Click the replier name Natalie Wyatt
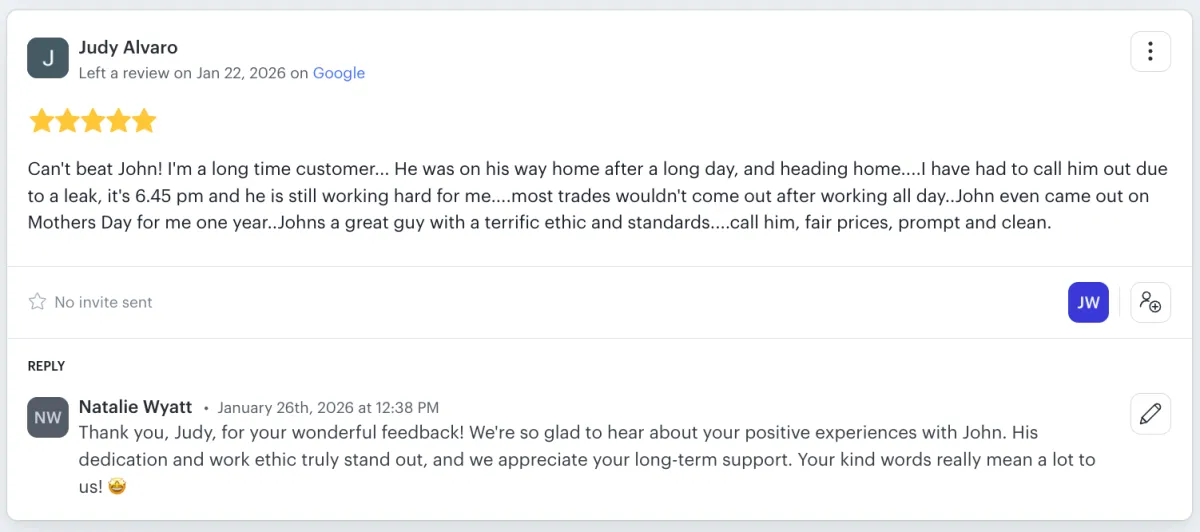Image resolution: width=1200 pixels, height=532 pixels. click(x=135, y=407)
